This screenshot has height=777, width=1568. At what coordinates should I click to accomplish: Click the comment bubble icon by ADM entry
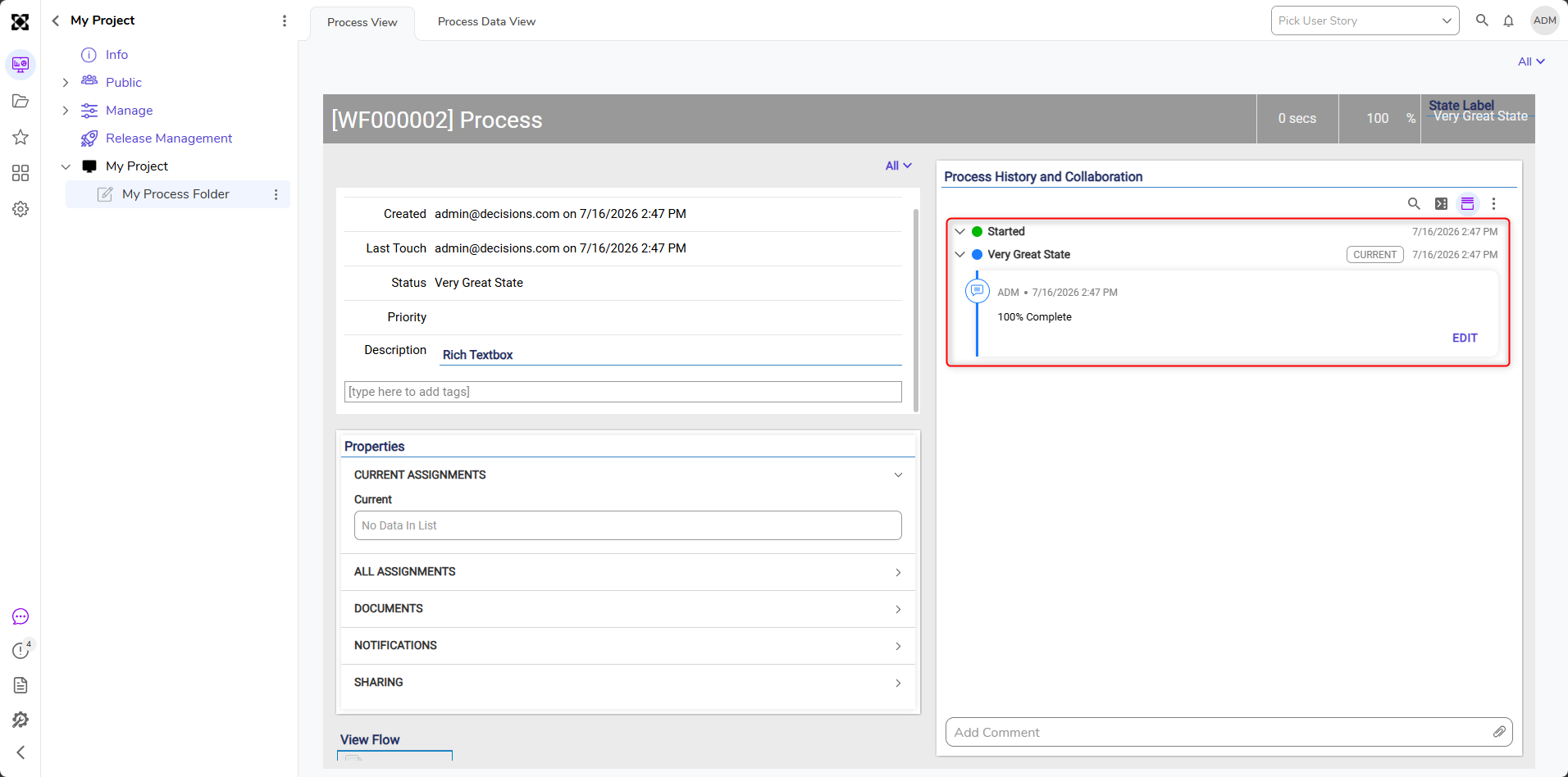pos(978,291)
